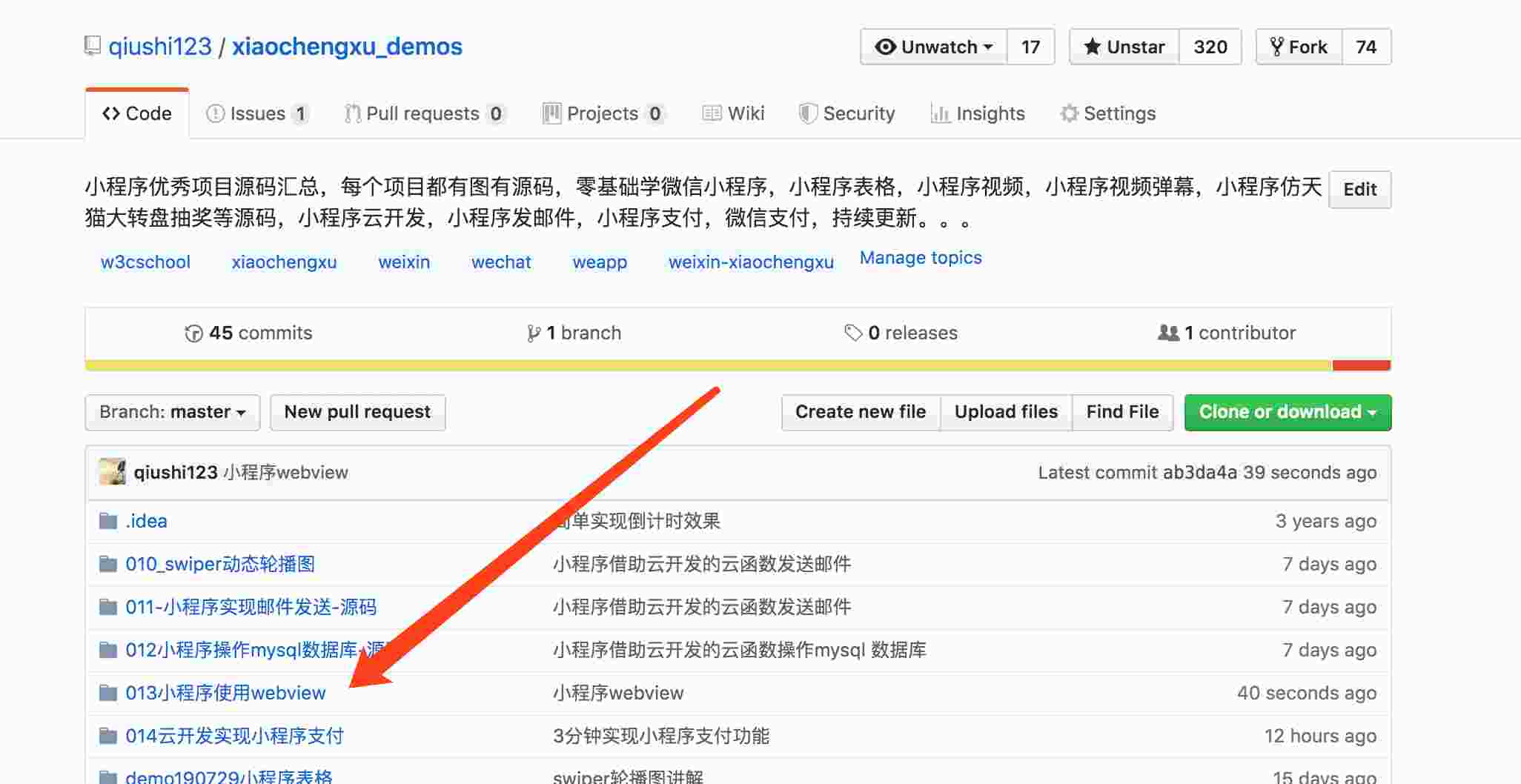Open the xiaochengxu_demos repository link
1521x784 pixels.
click(x=347, y=47)
